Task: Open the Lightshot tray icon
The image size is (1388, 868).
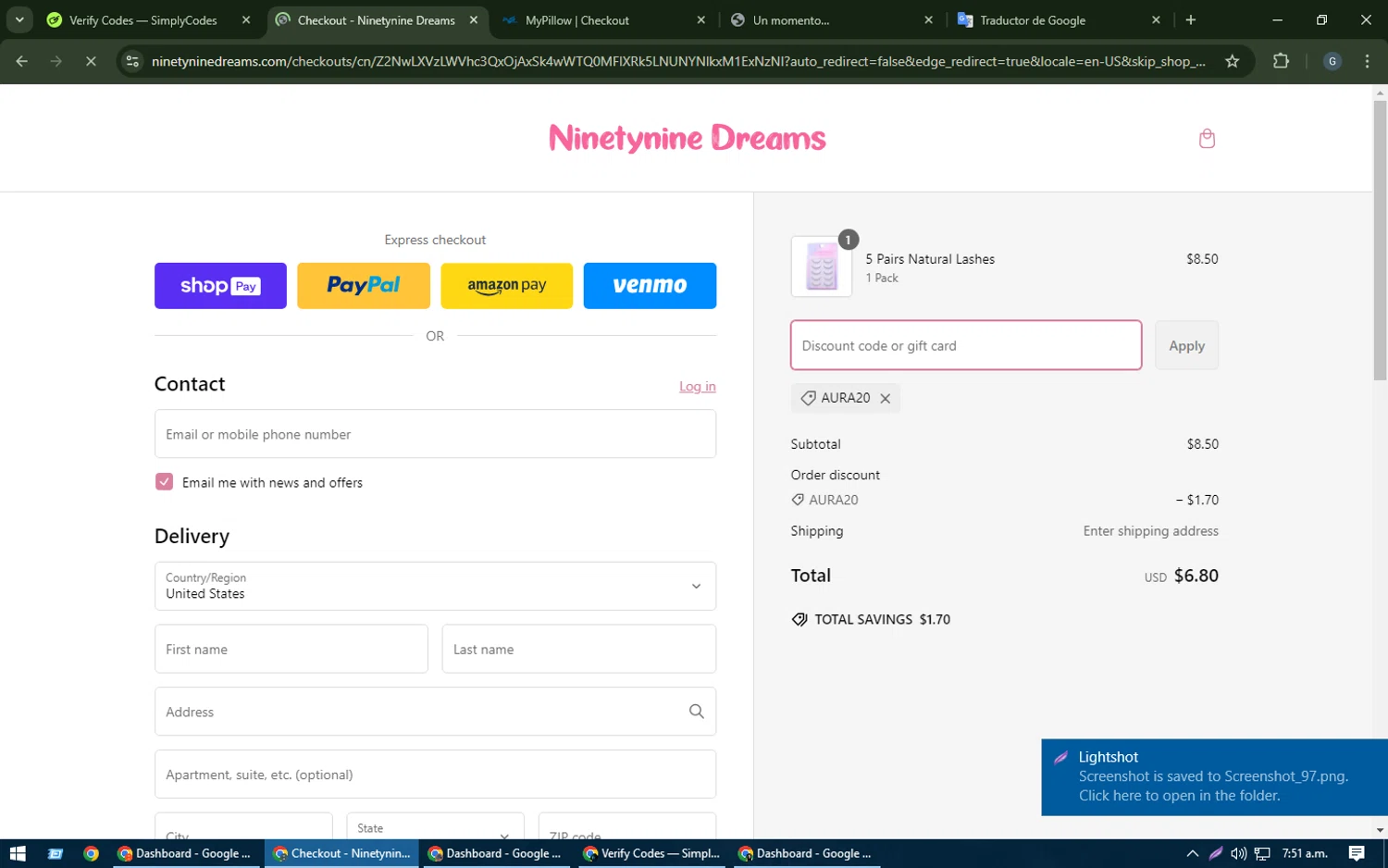Action: 1215,853
